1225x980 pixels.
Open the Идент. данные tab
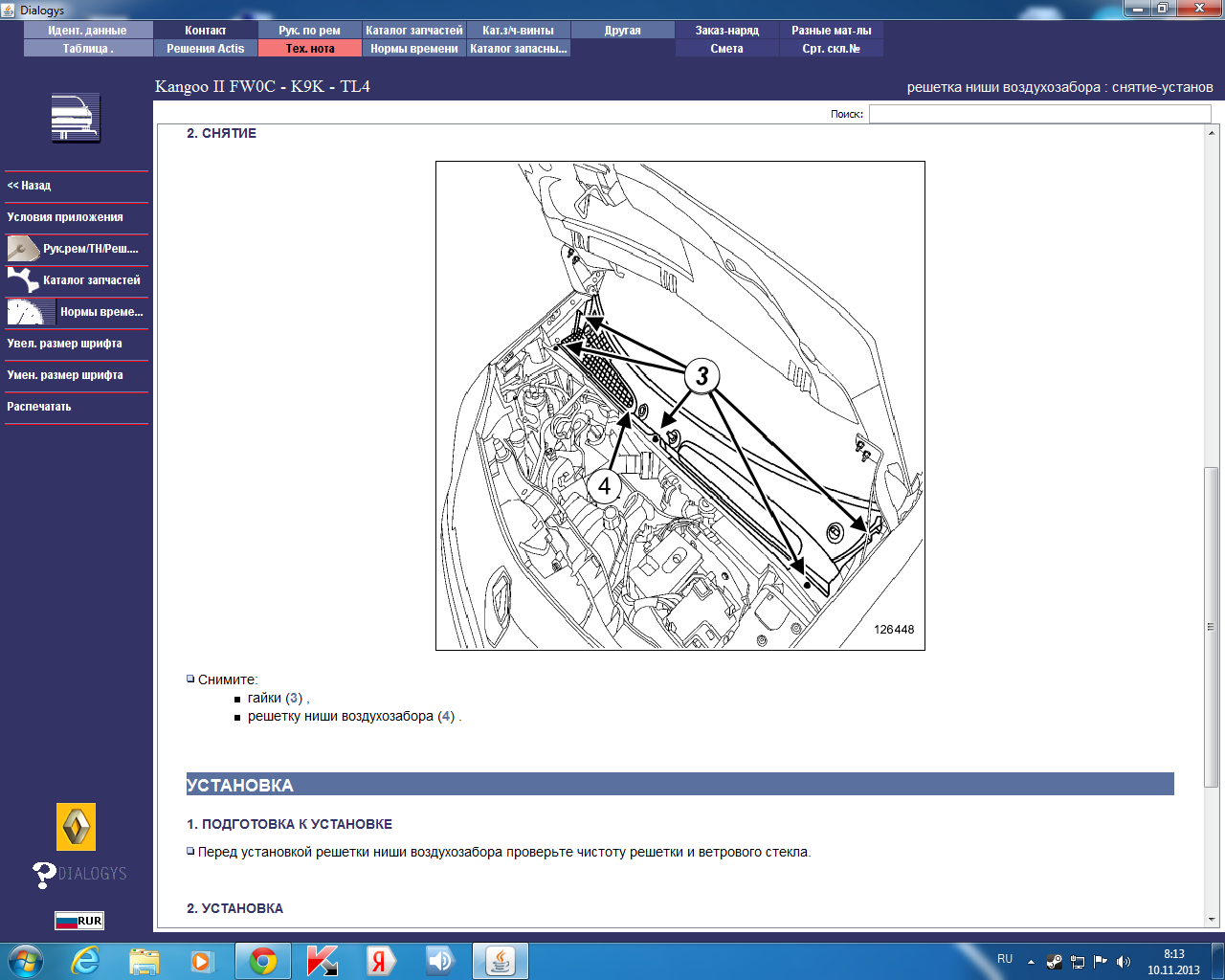(88, 31)
